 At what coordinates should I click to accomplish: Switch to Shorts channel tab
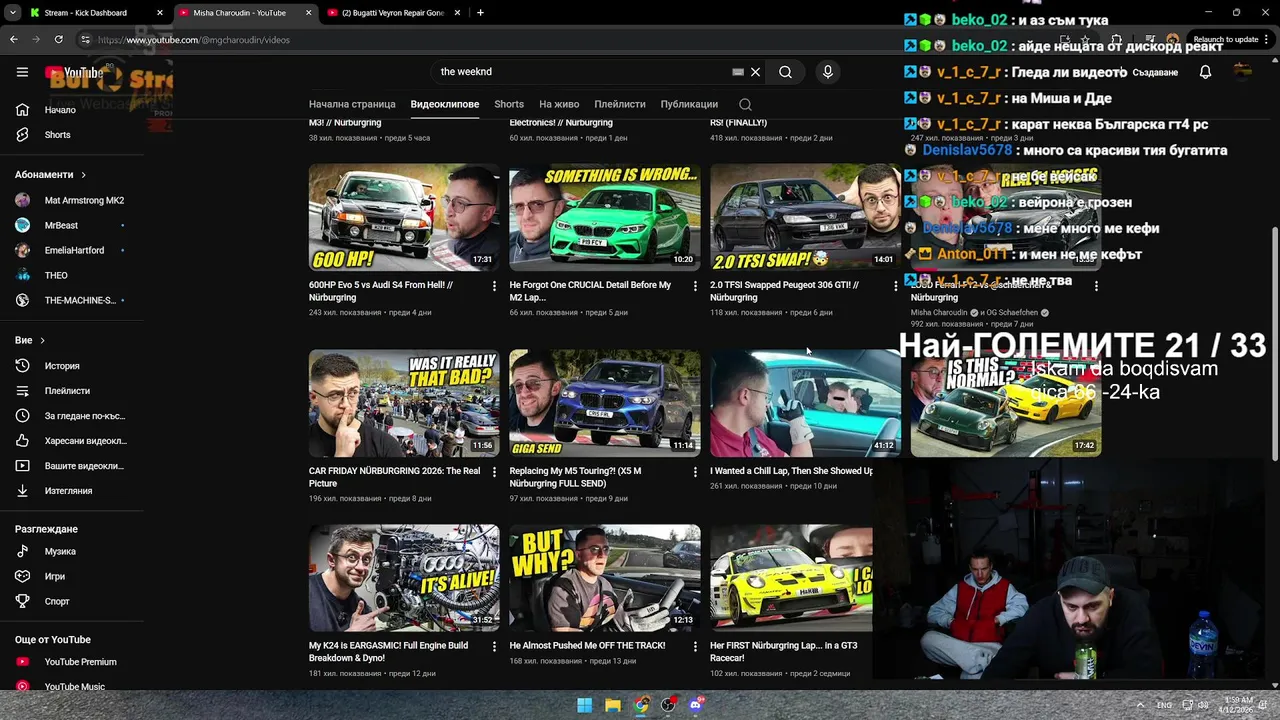[509, 104]
